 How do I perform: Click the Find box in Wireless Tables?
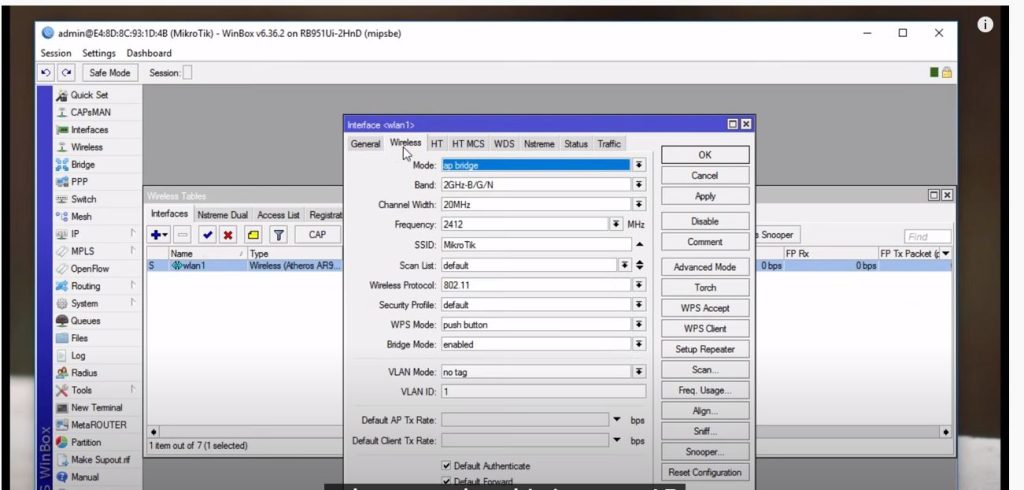pyautogui.click(x=928, y=237)
